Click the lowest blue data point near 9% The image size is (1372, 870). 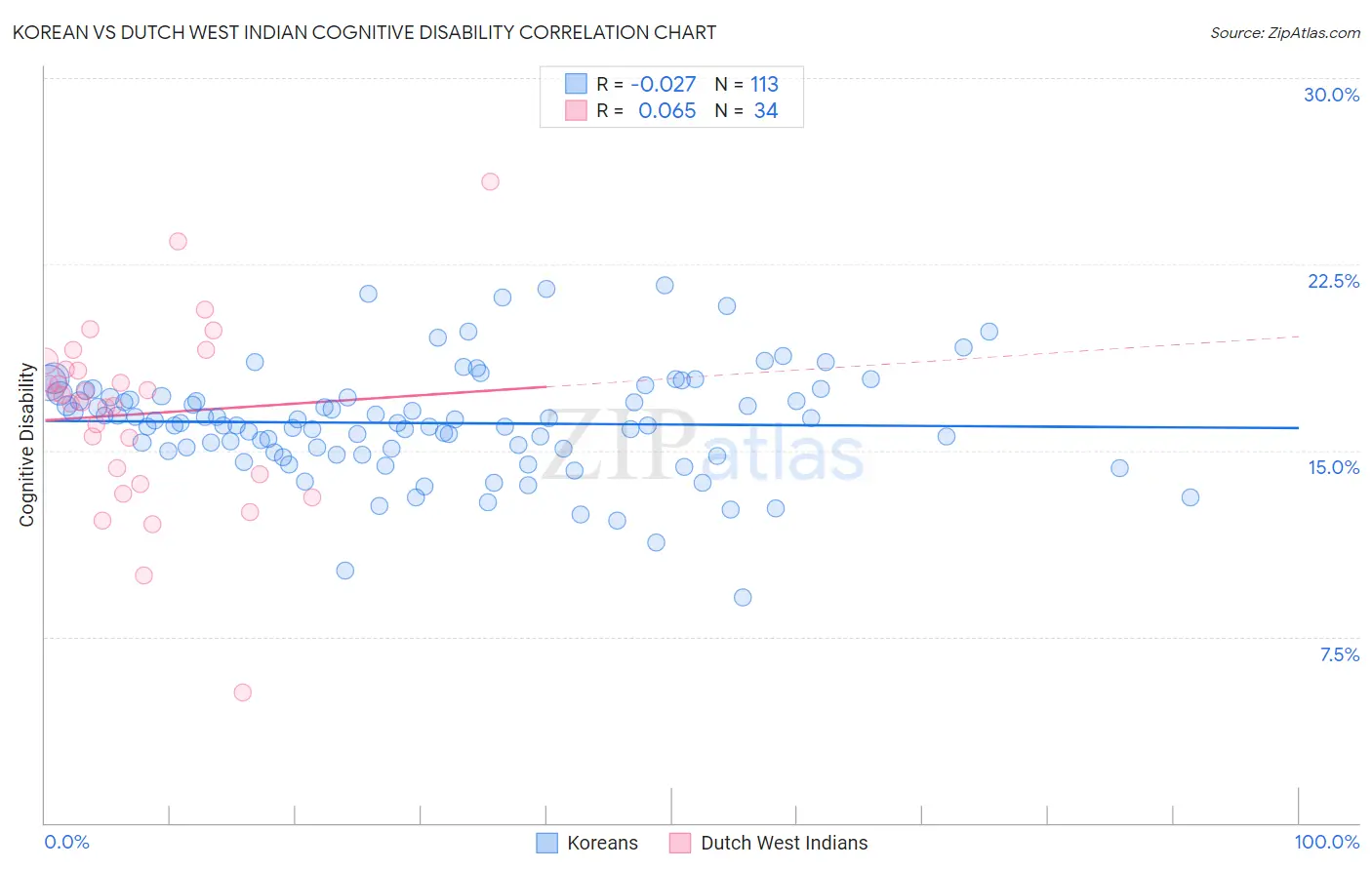pyautogui.click(x=743, y=597)
